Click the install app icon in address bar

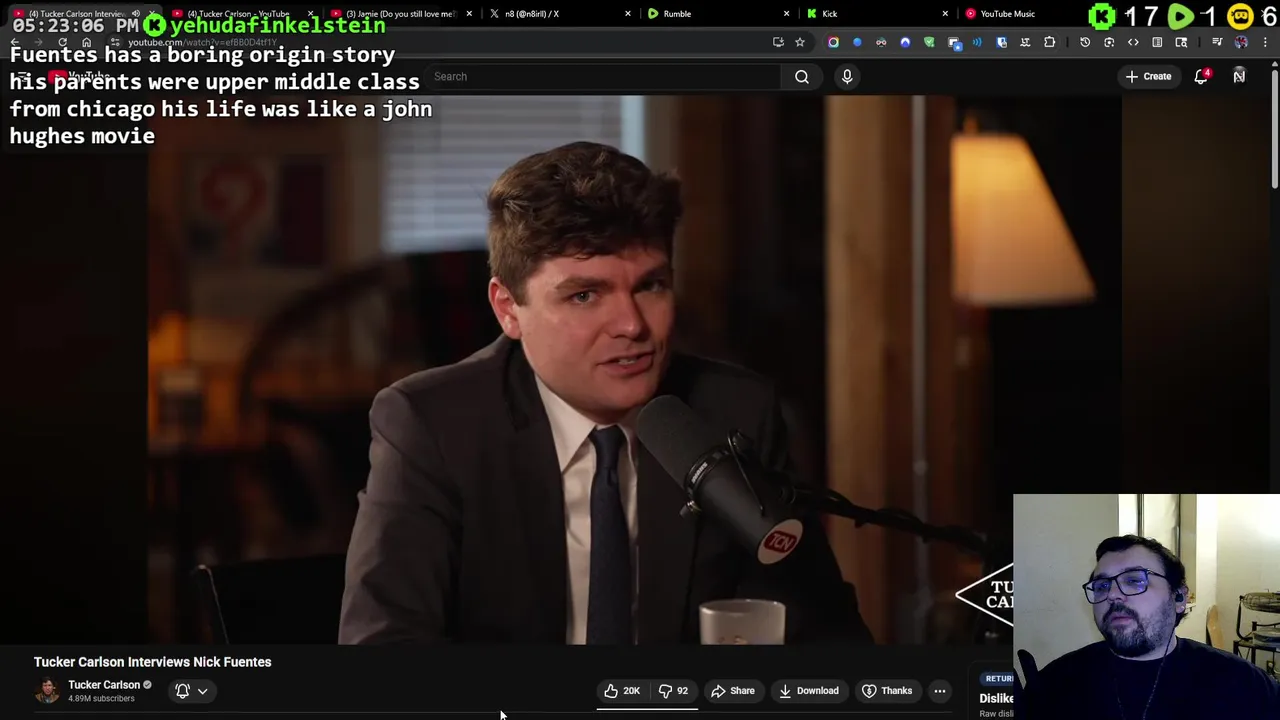[778, 42]
